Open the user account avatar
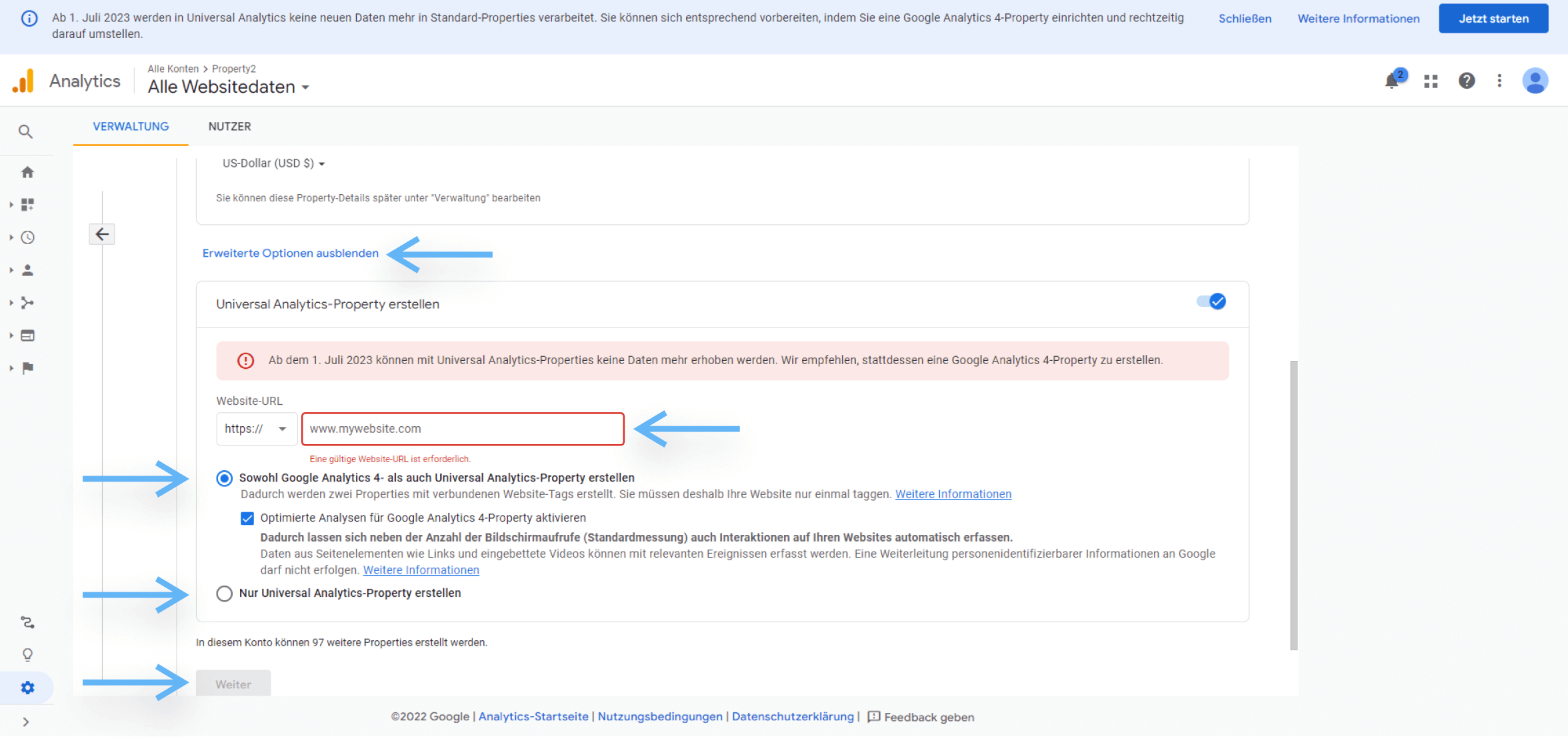1568x737 pixels. coord(1535,81)
